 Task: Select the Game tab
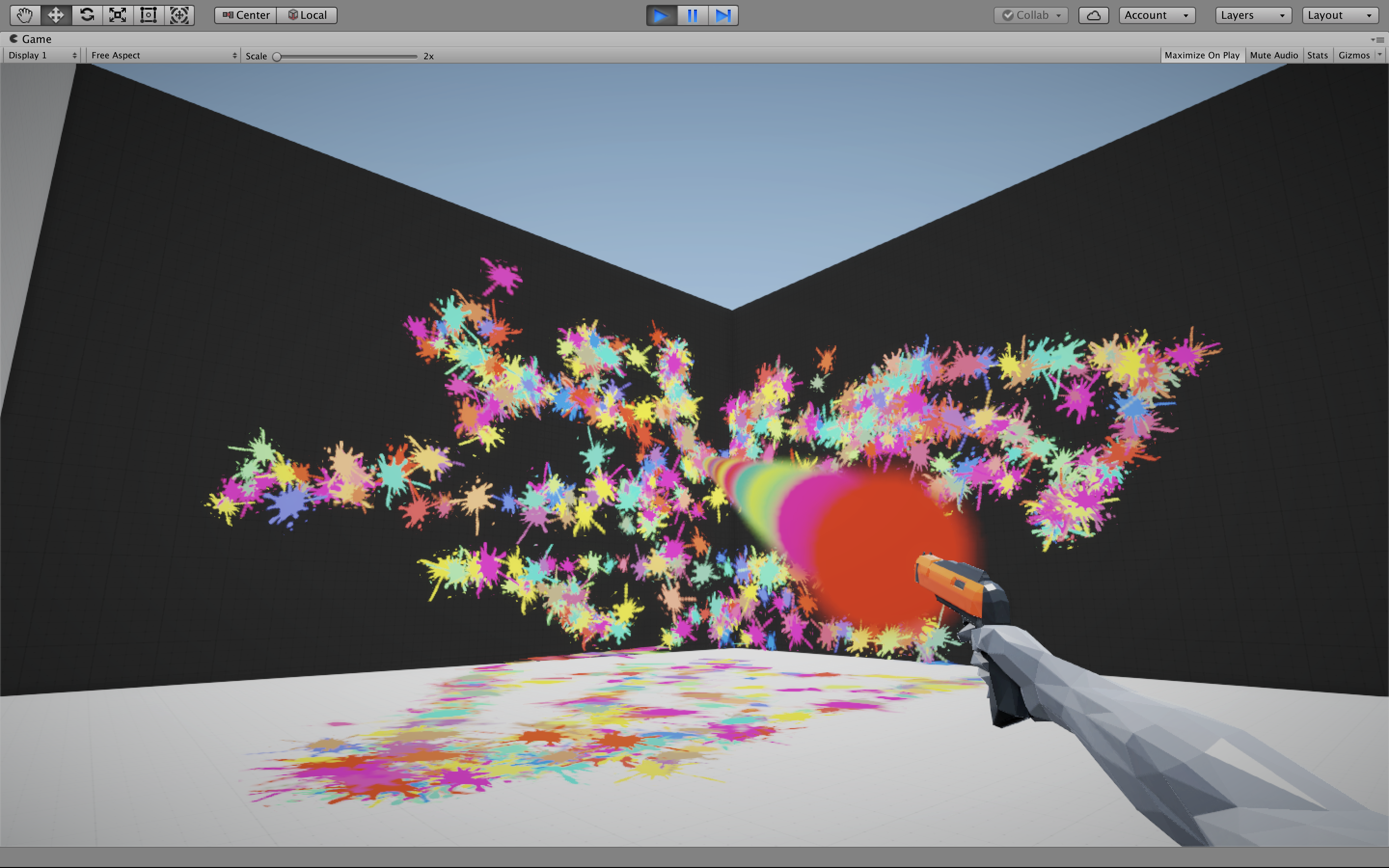pyautogui.click(x=30, y=39)
